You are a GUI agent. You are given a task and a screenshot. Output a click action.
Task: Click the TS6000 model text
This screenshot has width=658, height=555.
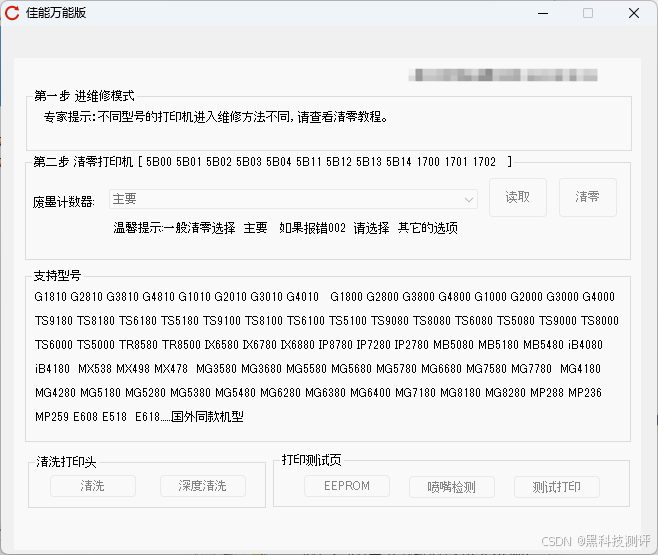(54, 345)
